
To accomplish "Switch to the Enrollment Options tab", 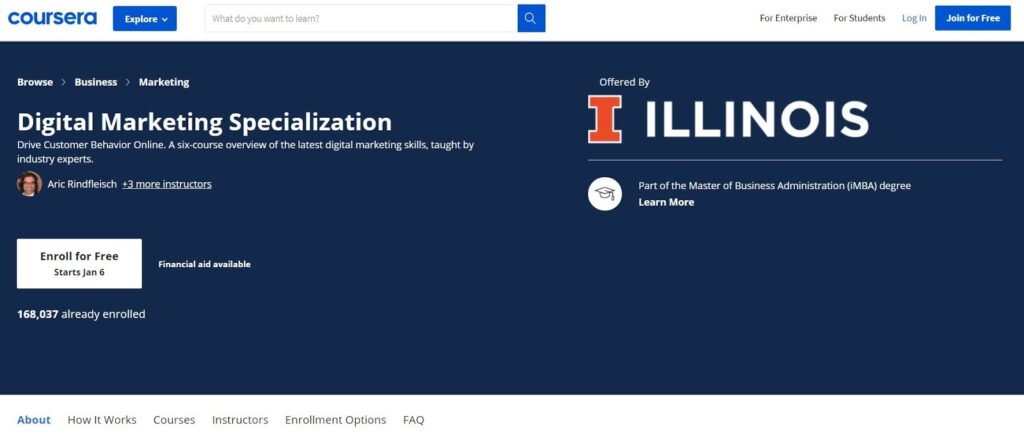I will pyautogui.click(x=336, y=420).
